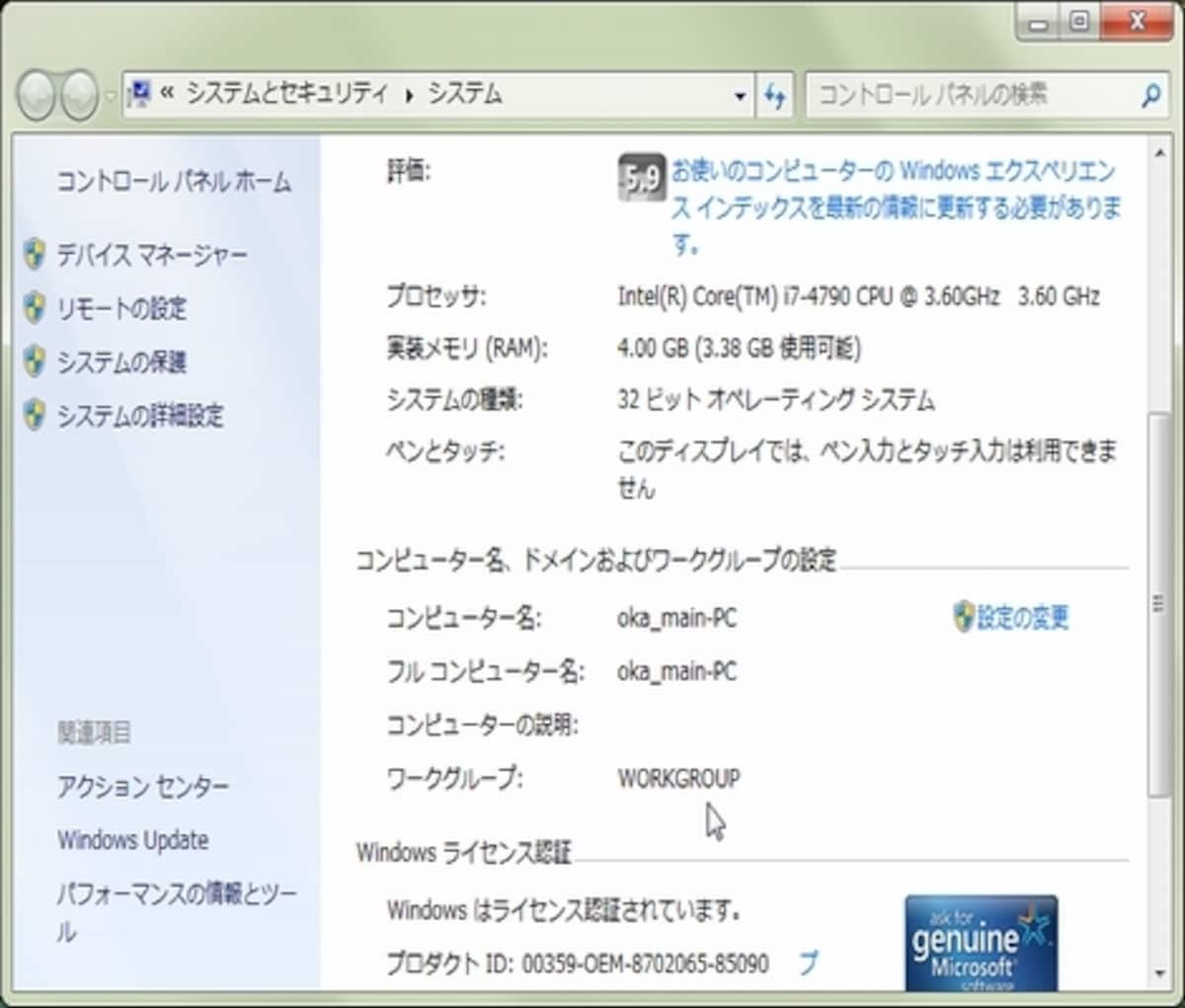Click the product ID 00359-OEM-8702065-85090 text

click(x=646, y=963)
